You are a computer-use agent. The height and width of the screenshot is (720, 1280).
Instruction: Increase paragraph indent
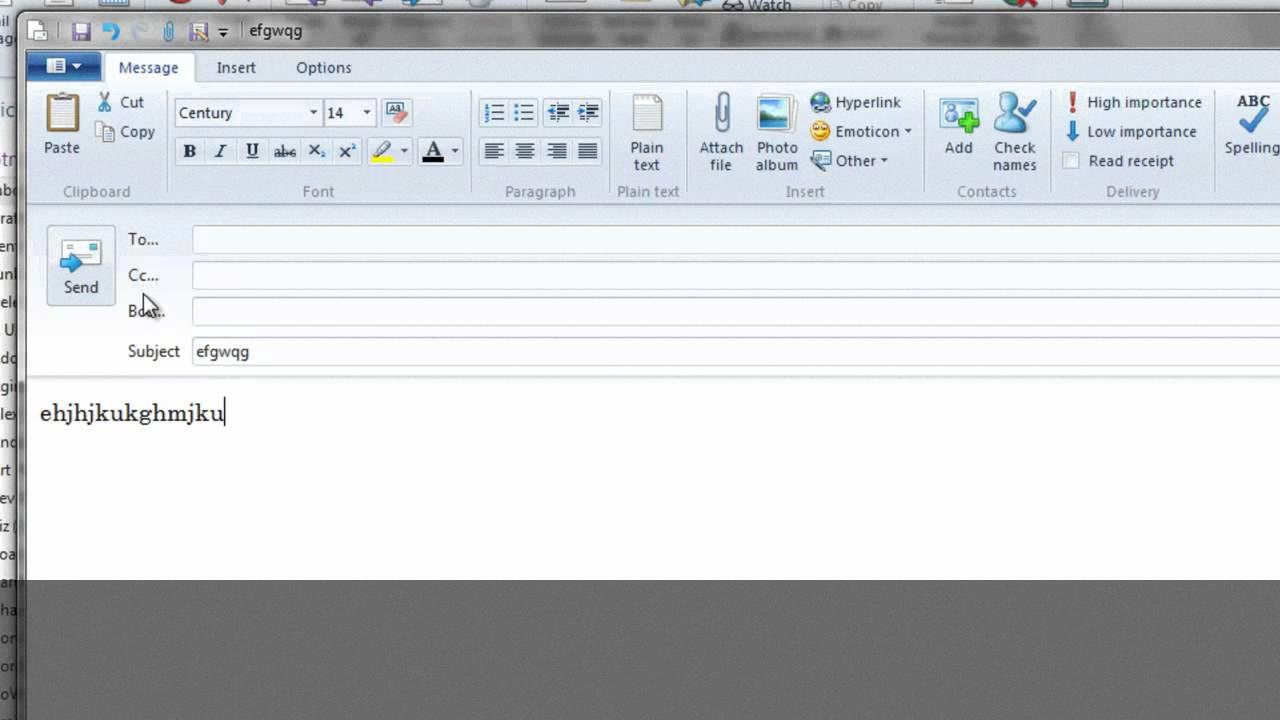click(588, 113)
